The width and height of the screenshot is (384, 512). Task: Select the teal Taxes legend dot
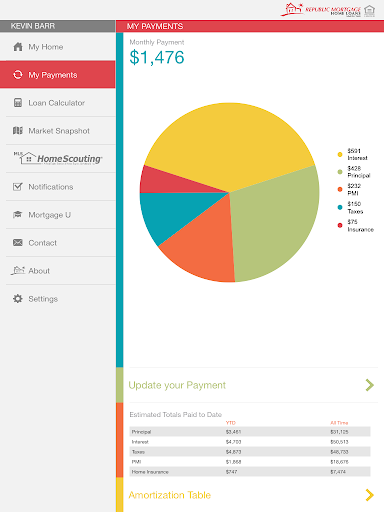[340, 207]
